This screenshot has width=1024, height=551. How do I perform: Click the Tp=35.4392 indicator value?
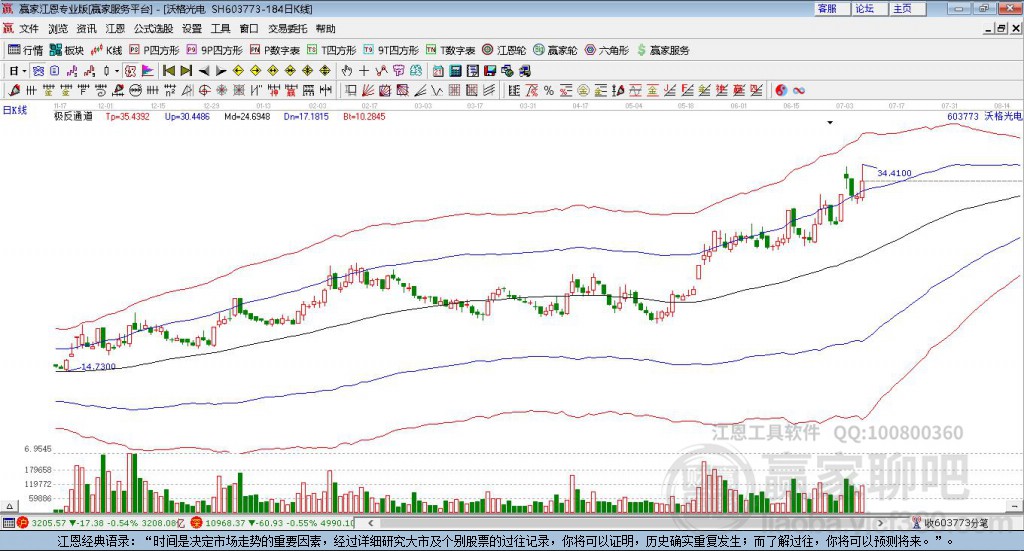coord(128,116)
